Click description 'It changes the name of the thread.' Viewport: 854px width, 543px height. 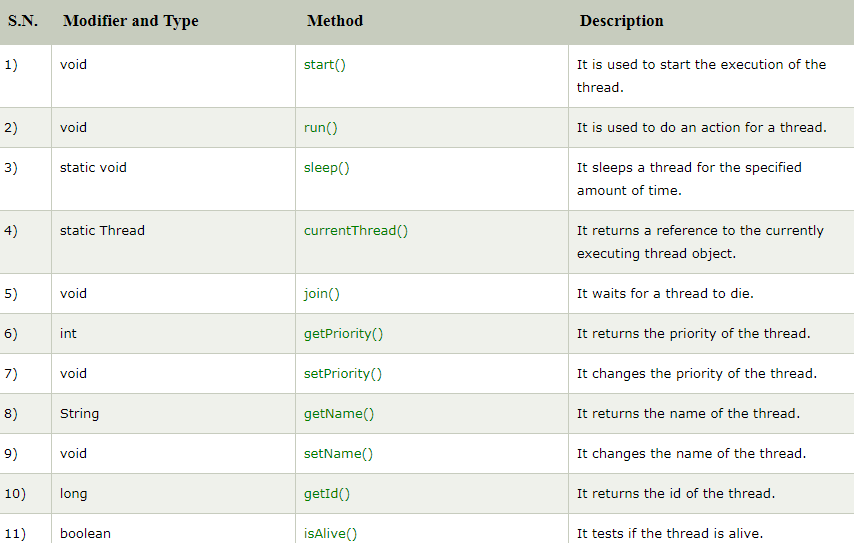click(x=691, y=454)
